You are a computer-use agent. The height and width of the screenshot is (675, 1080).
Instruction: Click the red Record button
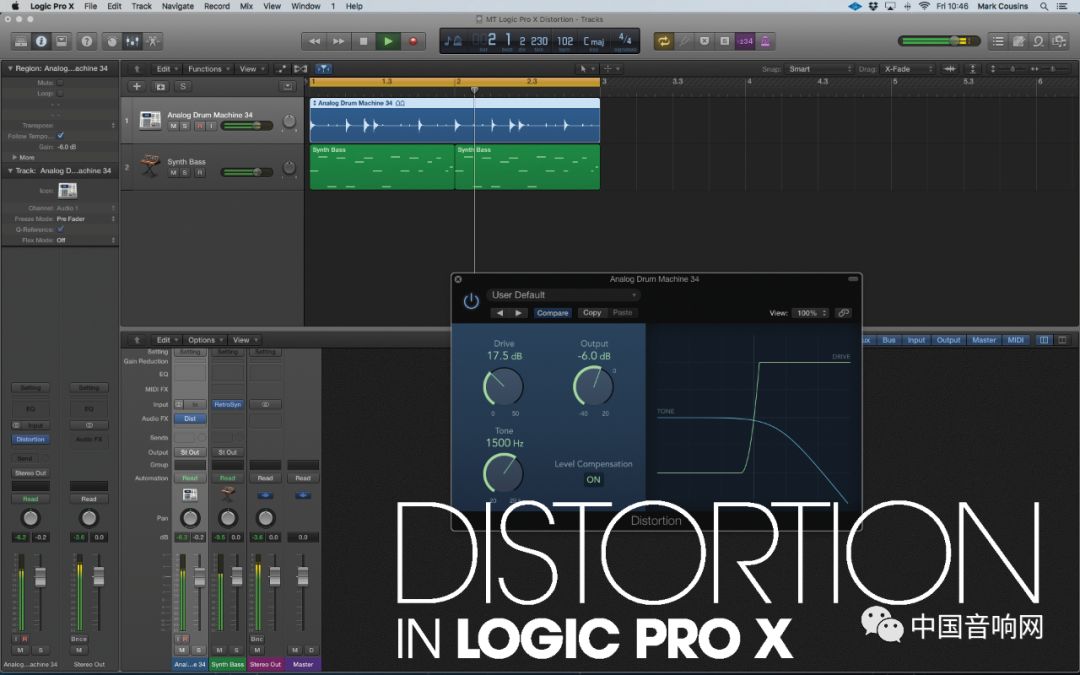click(413, 41)
